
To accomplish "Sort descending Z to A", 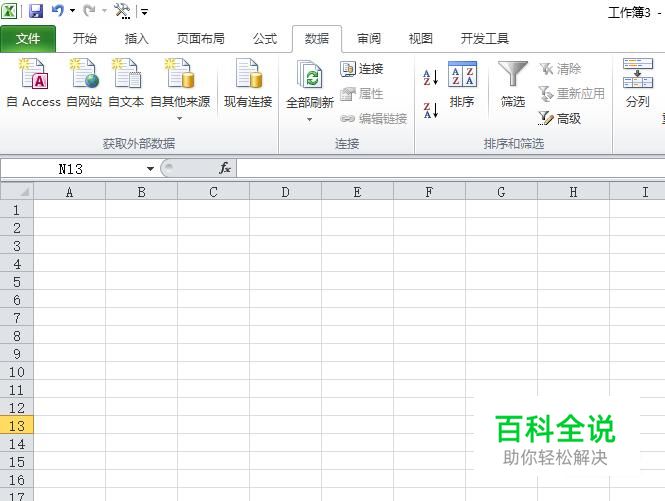I will click(x=430, y=110).
